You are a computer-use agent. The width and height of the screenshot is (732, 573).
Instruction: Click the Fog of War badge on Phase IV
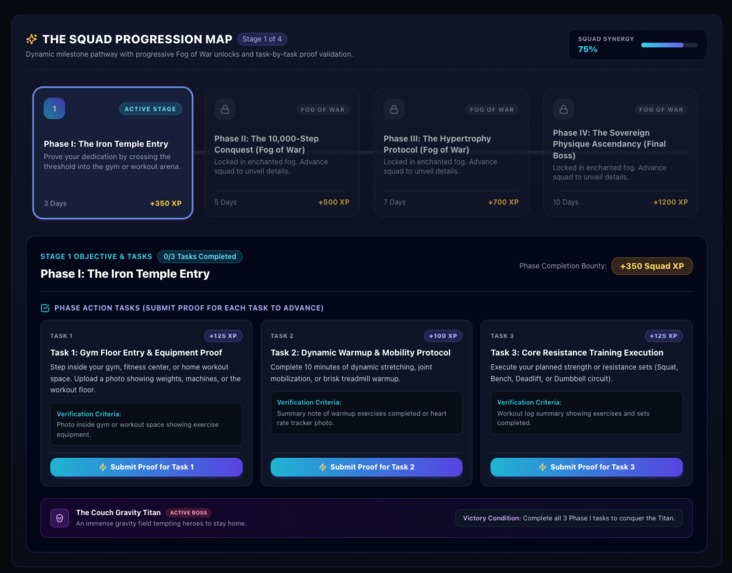coord(661,109)
